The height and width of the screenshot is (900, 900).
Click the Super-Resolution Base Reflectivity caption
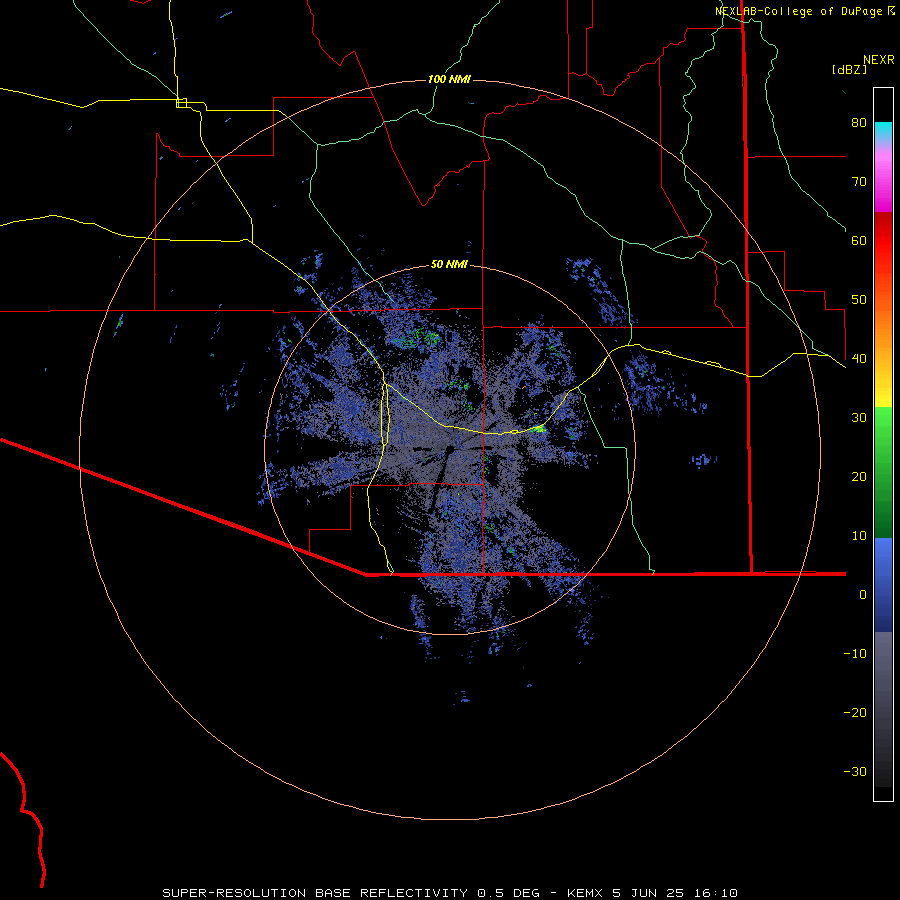(x=450, y=893)
